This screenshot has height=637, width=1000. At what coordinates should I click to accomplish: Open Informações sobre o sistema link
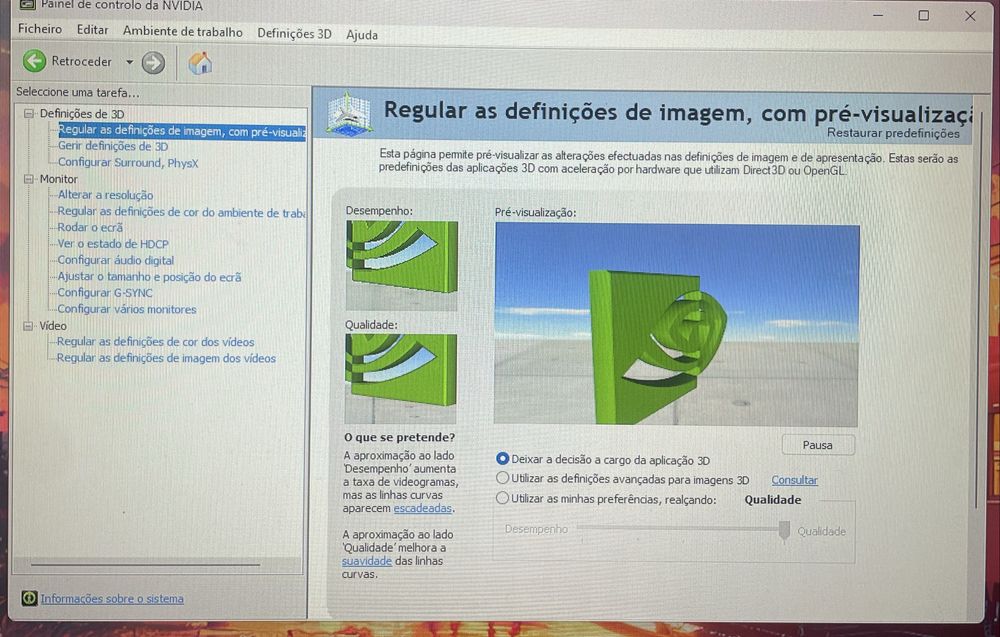point(112,599)
